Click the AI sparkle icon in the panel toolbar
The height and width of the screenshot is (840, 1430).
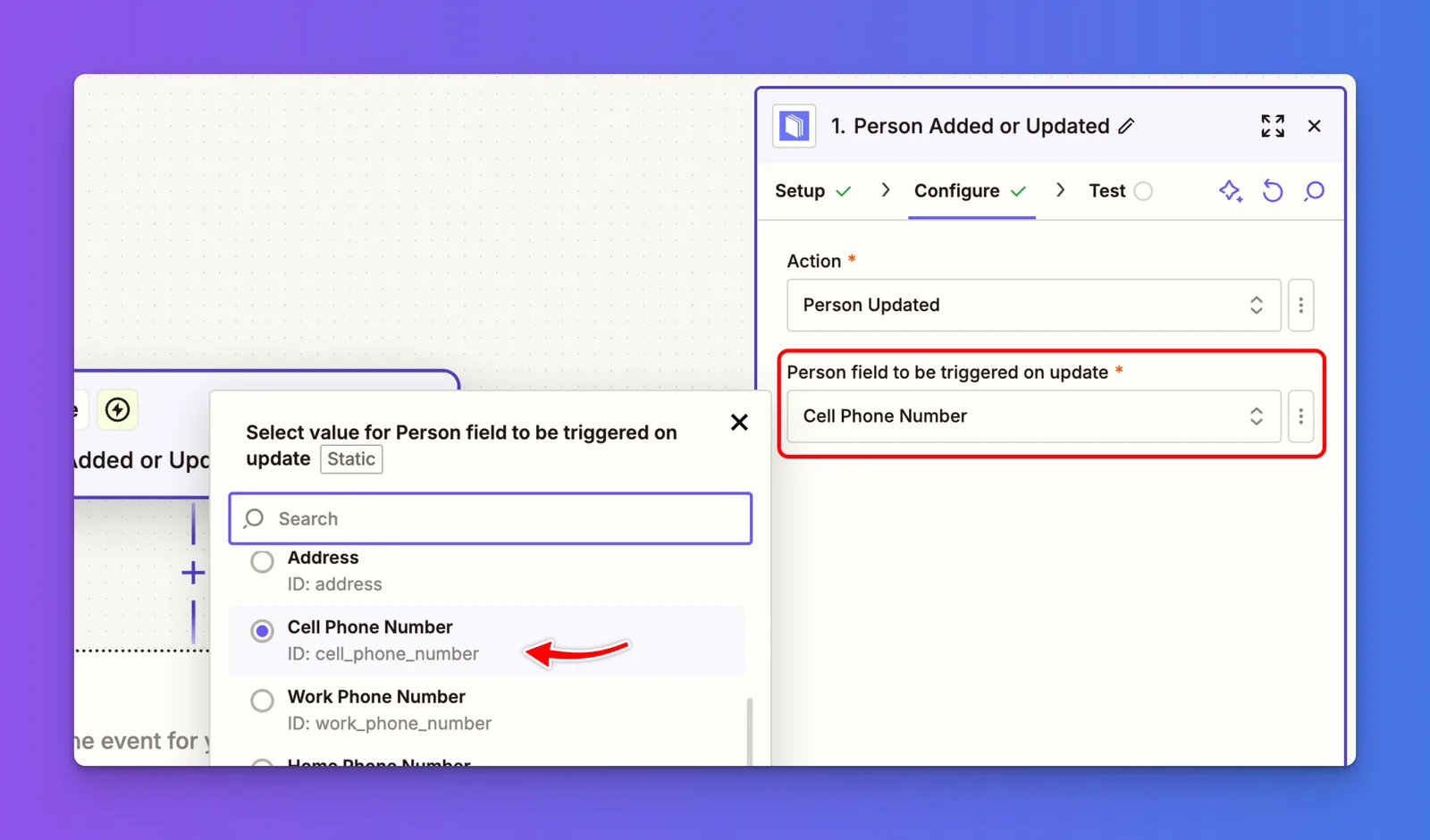coord(1231,191)
